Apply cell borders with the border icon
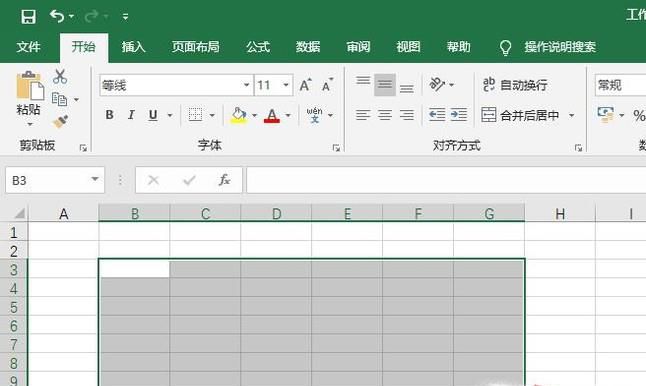646x386 pixels. 195,115
